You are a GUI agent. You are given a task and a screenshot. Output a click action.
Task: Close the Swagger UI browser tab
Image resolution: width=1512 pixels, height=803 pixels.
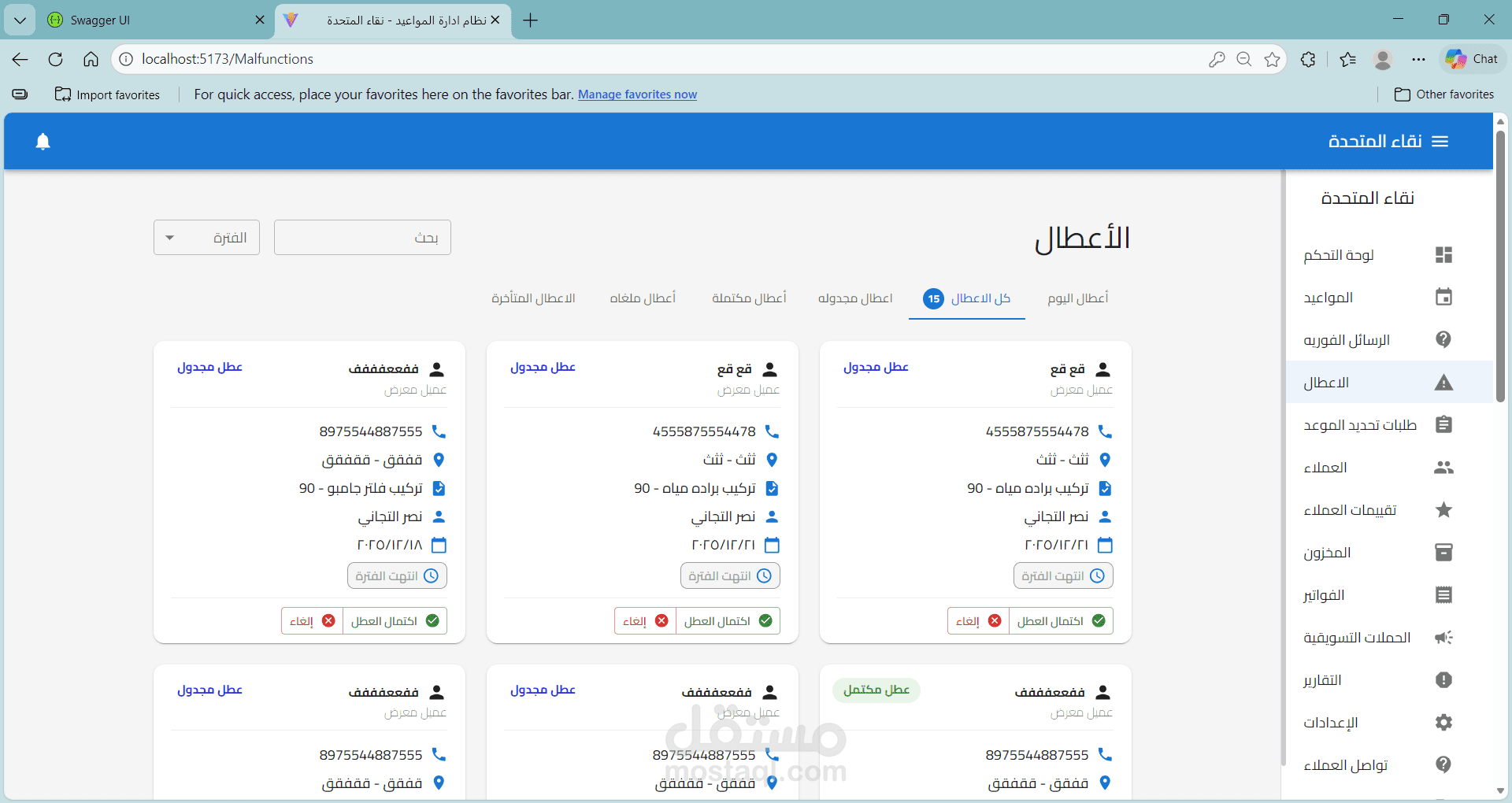tap(260, 20)
